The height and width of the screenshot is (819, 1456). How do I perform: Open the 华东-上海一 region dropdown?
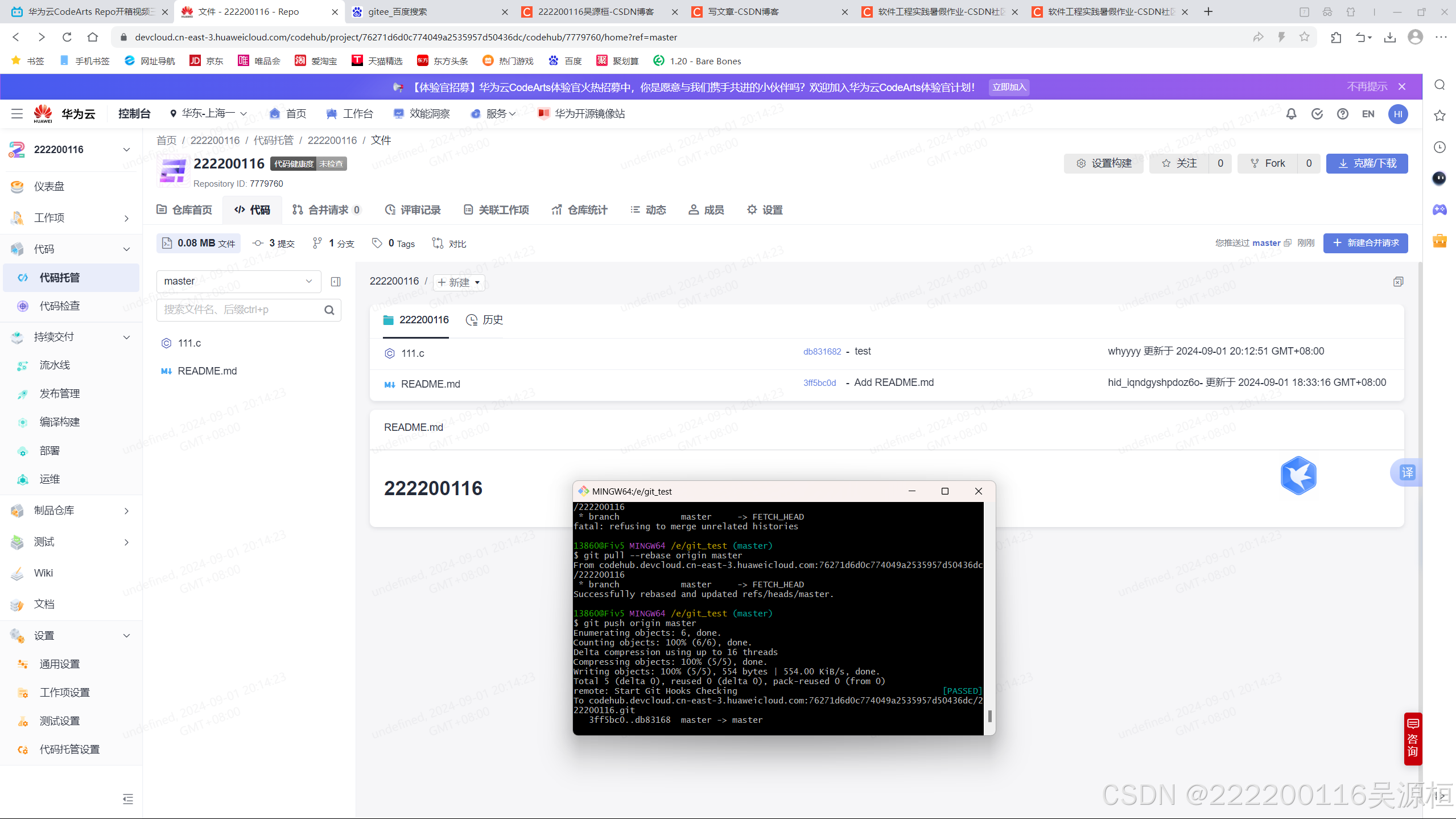[x=208, y=114]
